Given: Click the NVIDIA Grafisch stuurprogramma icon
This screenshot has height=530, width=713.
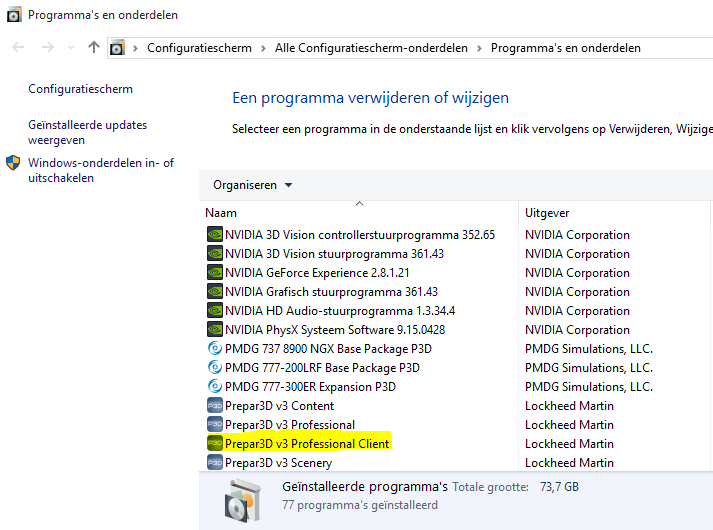Looking at the screenshot, I should pyautogui.click(x=215, y=292).
